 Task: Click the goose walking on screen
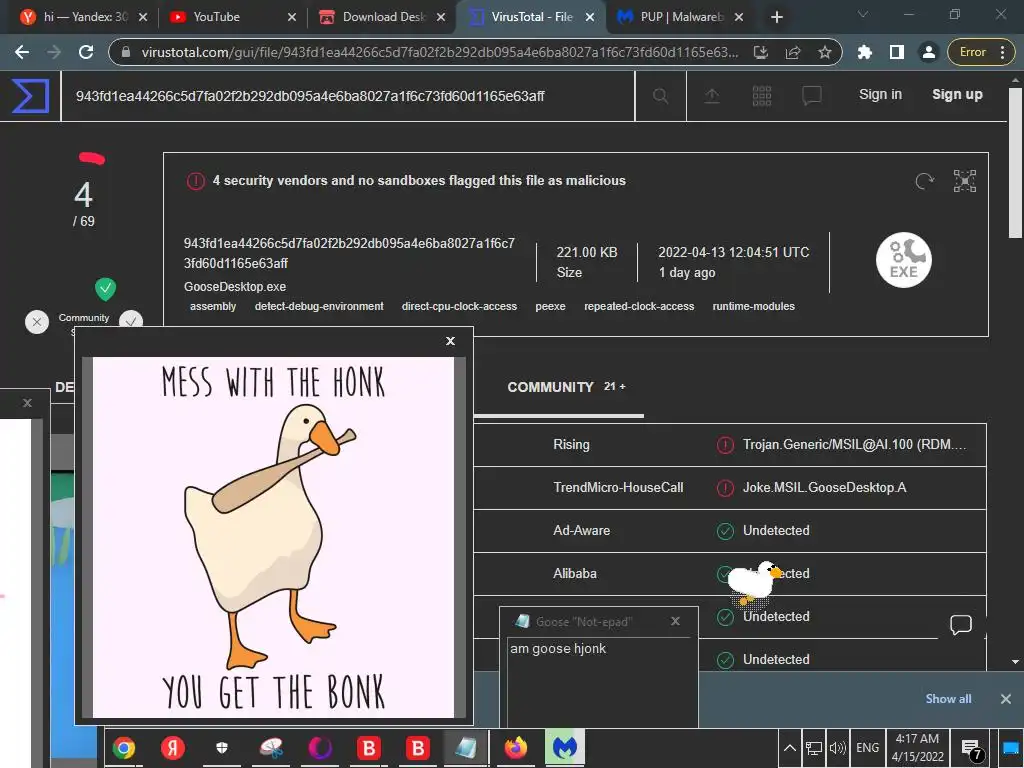tap(753, 582)
